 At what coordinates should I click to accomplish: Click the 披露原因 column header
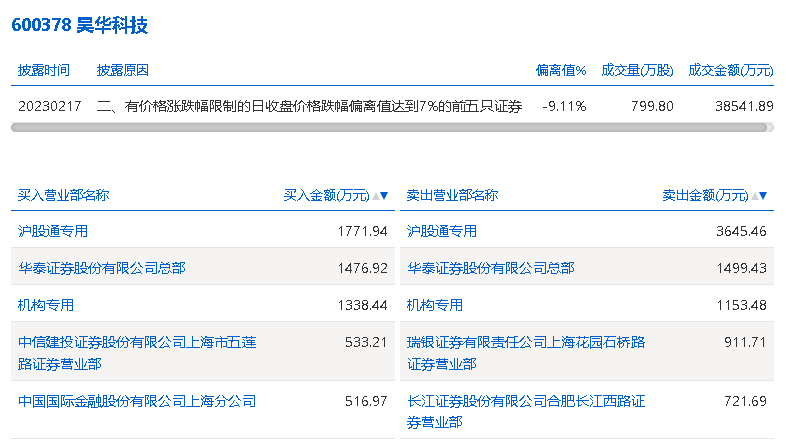(x=123, y=70)
